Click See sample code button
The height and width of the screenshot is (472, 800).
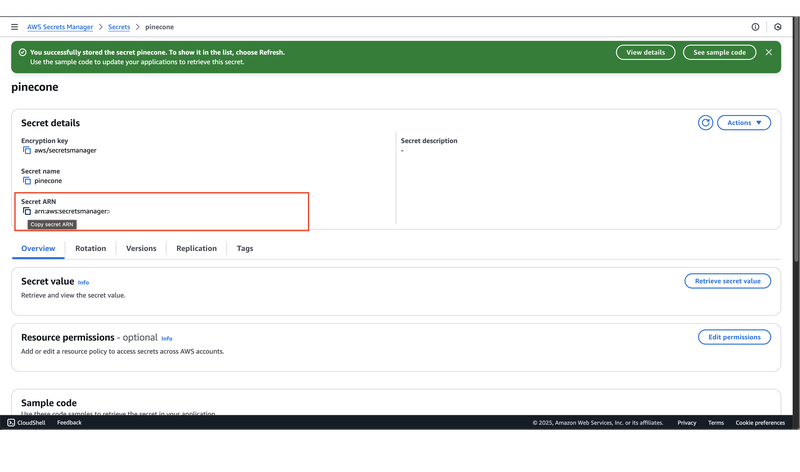pos(719,53)
